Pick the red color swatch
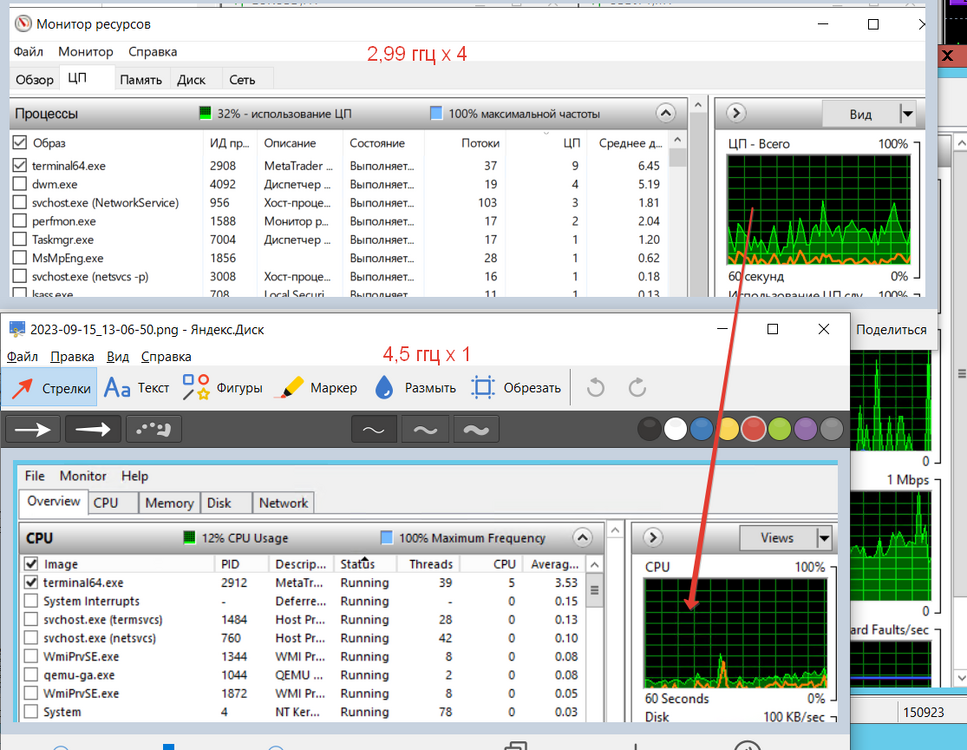This screenshot has width=967, height=750. coord(754,429)
